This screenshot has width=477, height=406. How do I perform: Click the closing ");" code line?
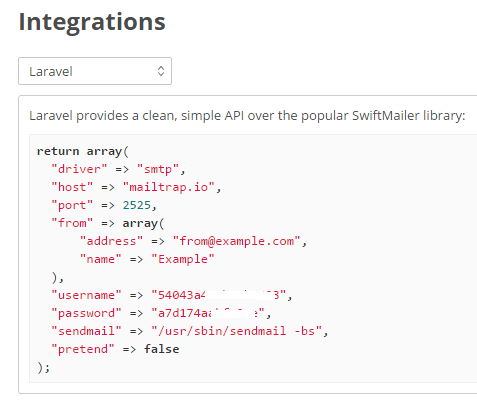(x=43, y=367)
